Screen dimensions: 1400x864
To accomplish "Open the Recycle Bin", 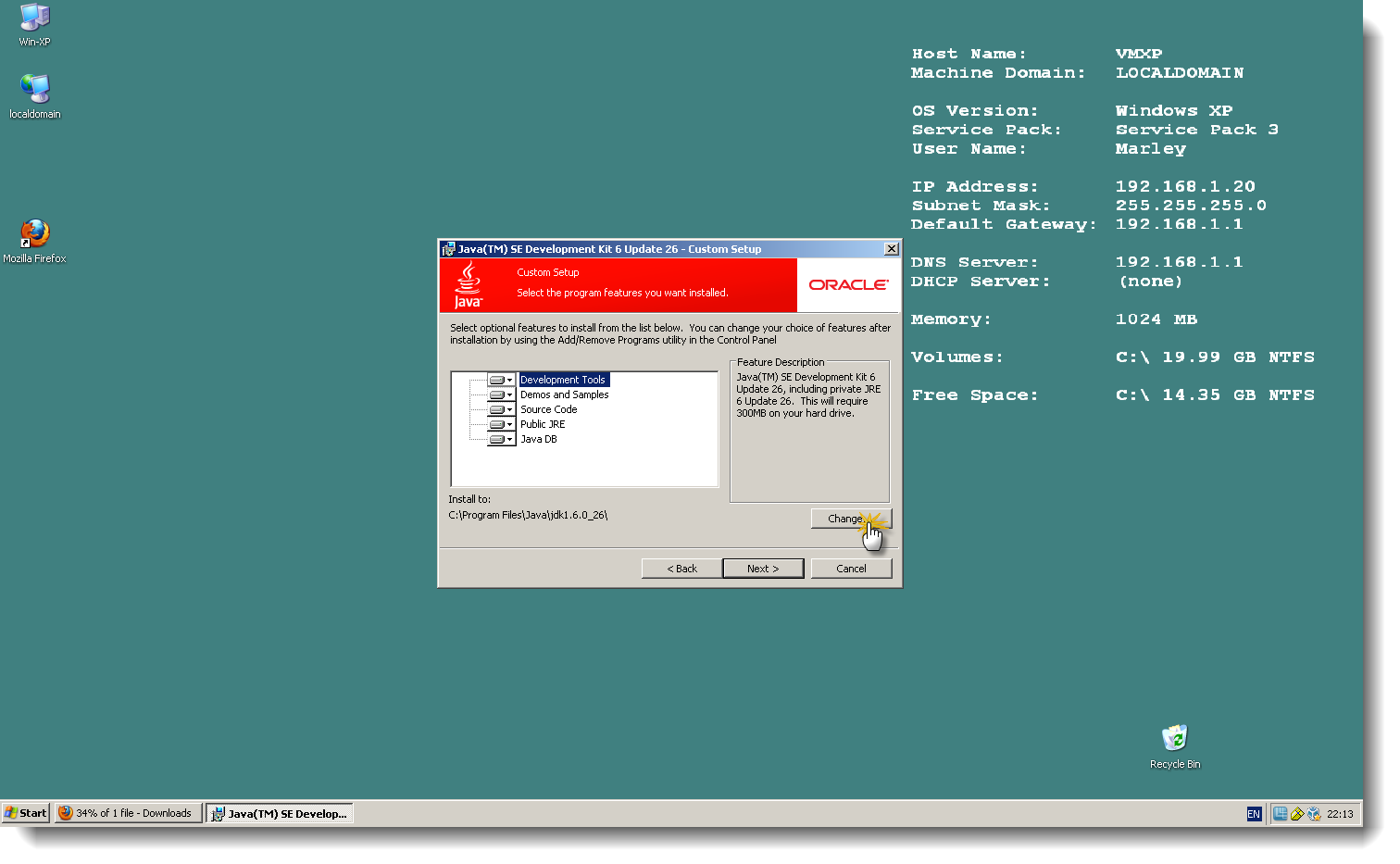I will (x=1174, y=736).
